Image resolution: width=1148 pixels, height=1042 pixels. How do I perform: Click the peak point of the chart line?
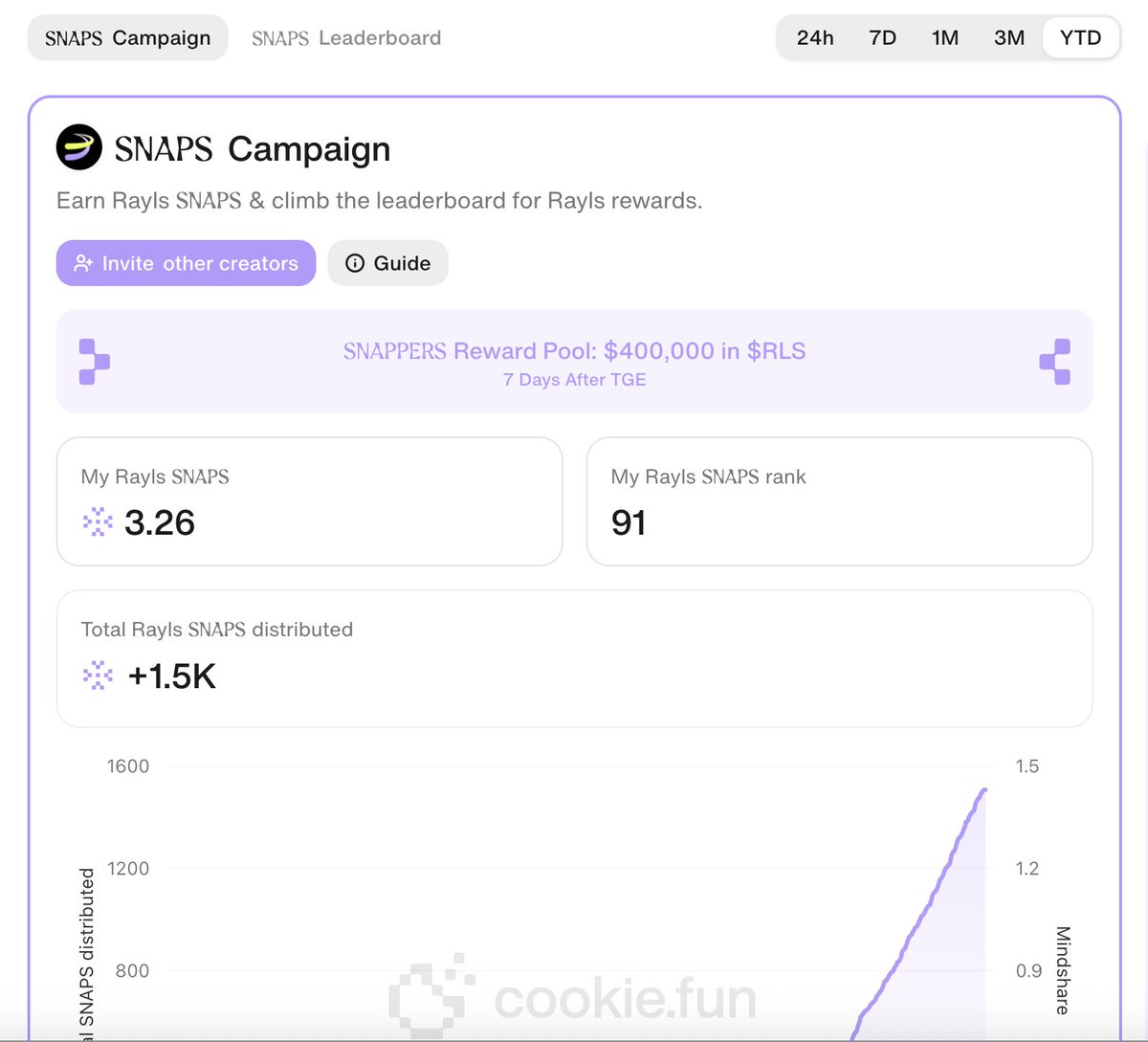tap(984, 790)
